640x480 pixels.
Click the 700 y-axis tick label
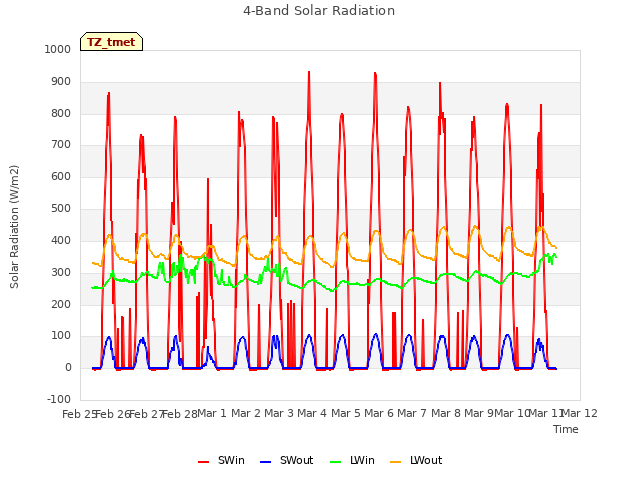61,144
